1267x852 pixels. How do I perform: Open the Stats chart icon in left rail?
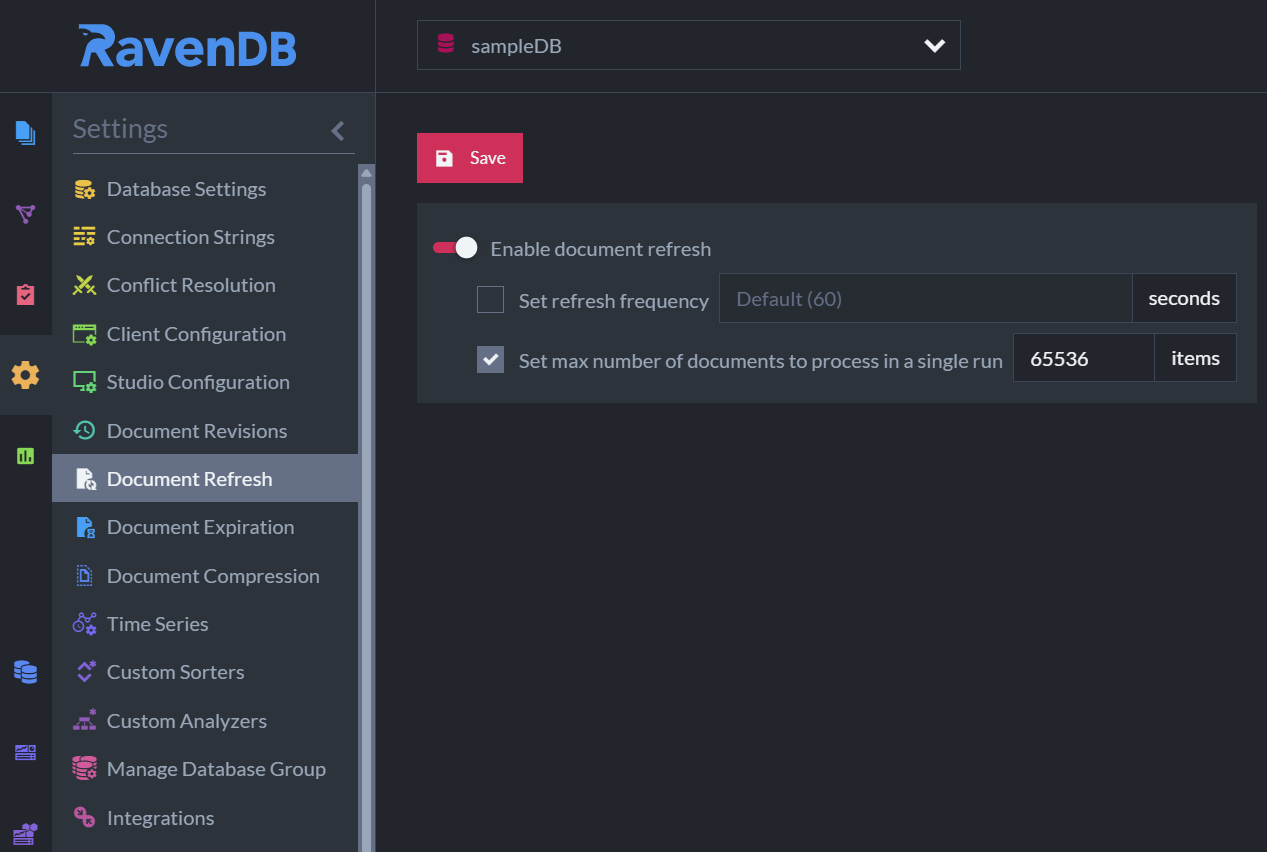(x=25, y=456)
